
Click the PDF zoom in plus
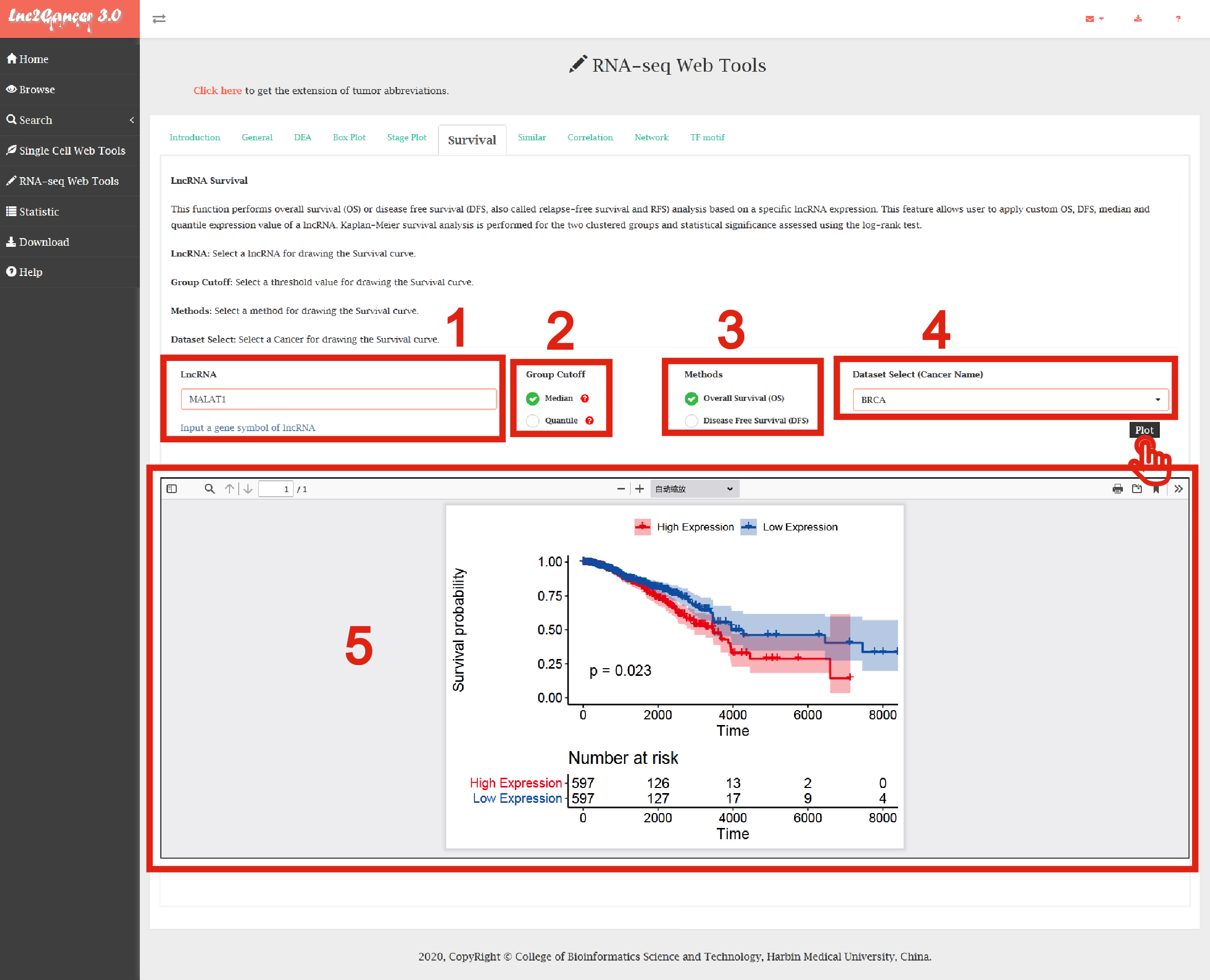coord(639,489)
